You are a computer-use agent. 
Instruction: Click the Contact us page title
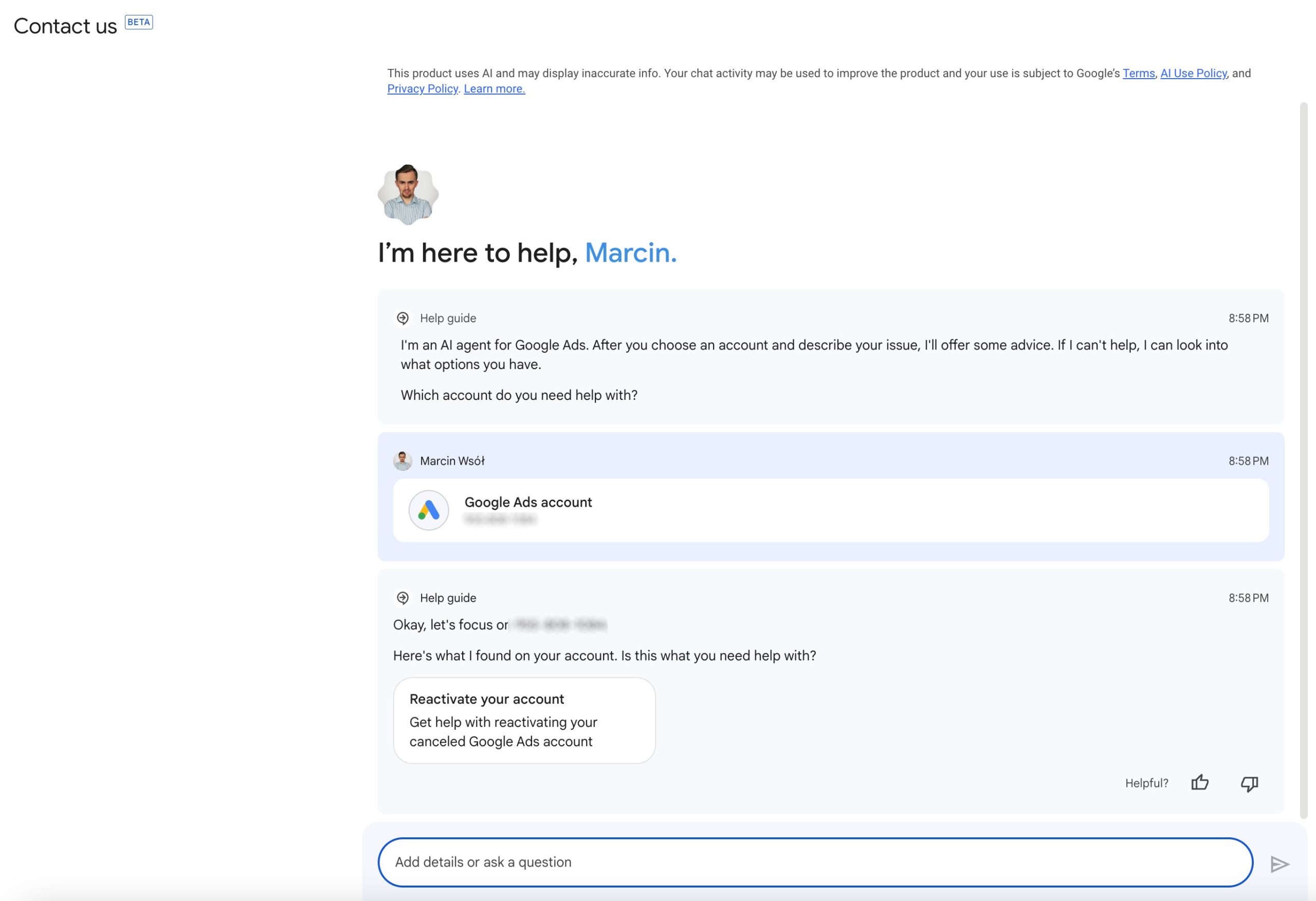[65, 26]
